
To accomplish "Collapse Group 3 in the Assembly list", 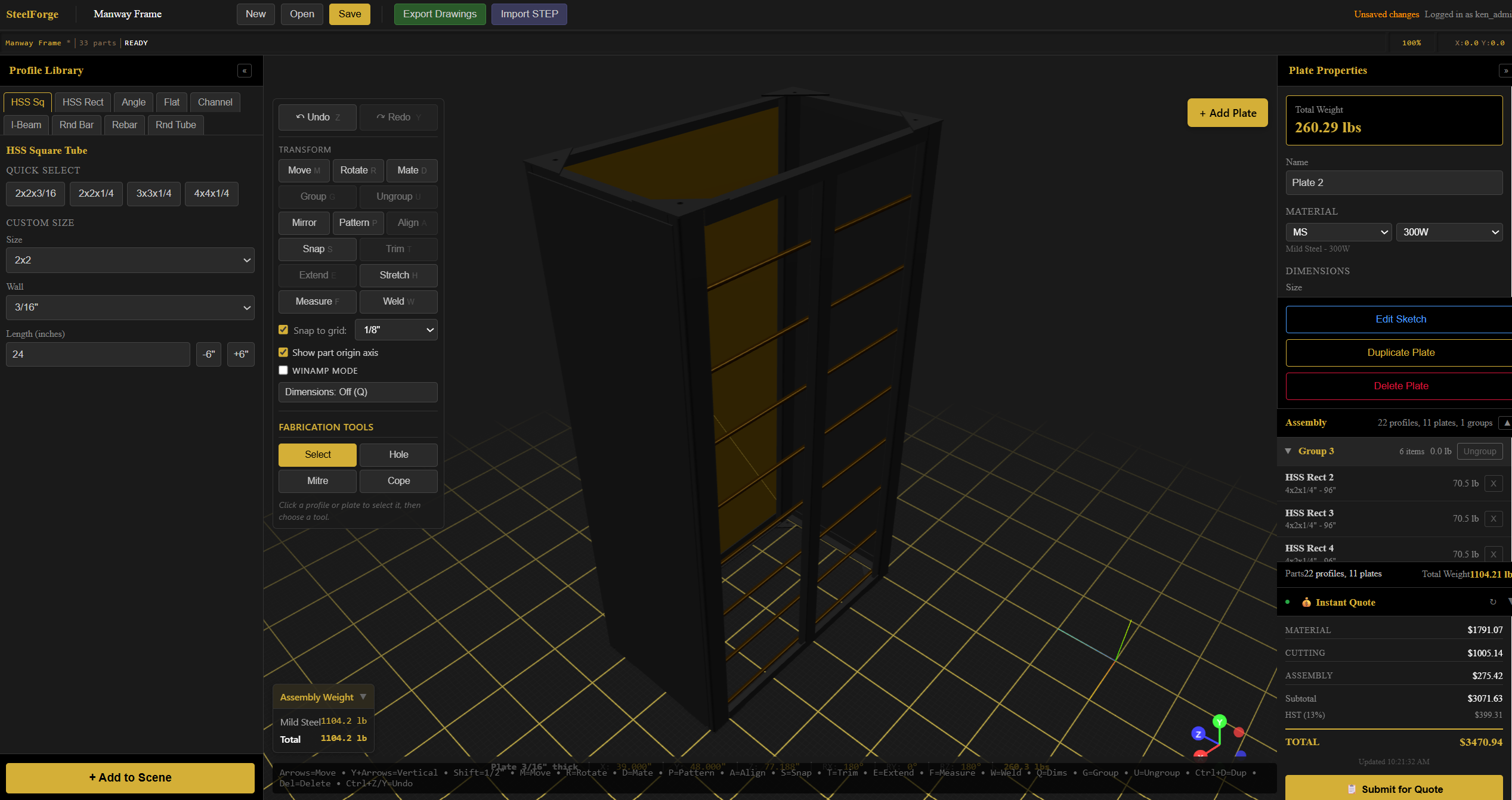I will point(1288,451).
